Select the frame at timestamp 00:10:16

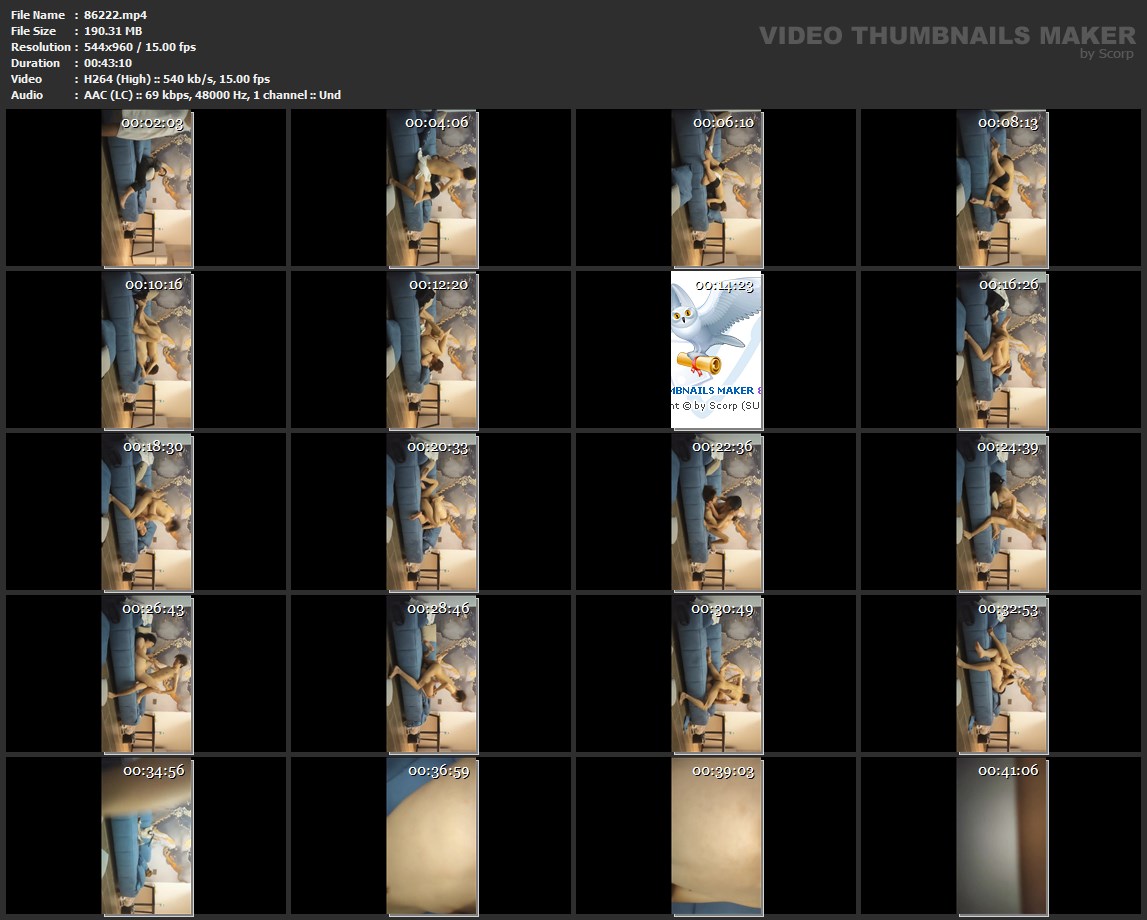(x=147, y=350)
